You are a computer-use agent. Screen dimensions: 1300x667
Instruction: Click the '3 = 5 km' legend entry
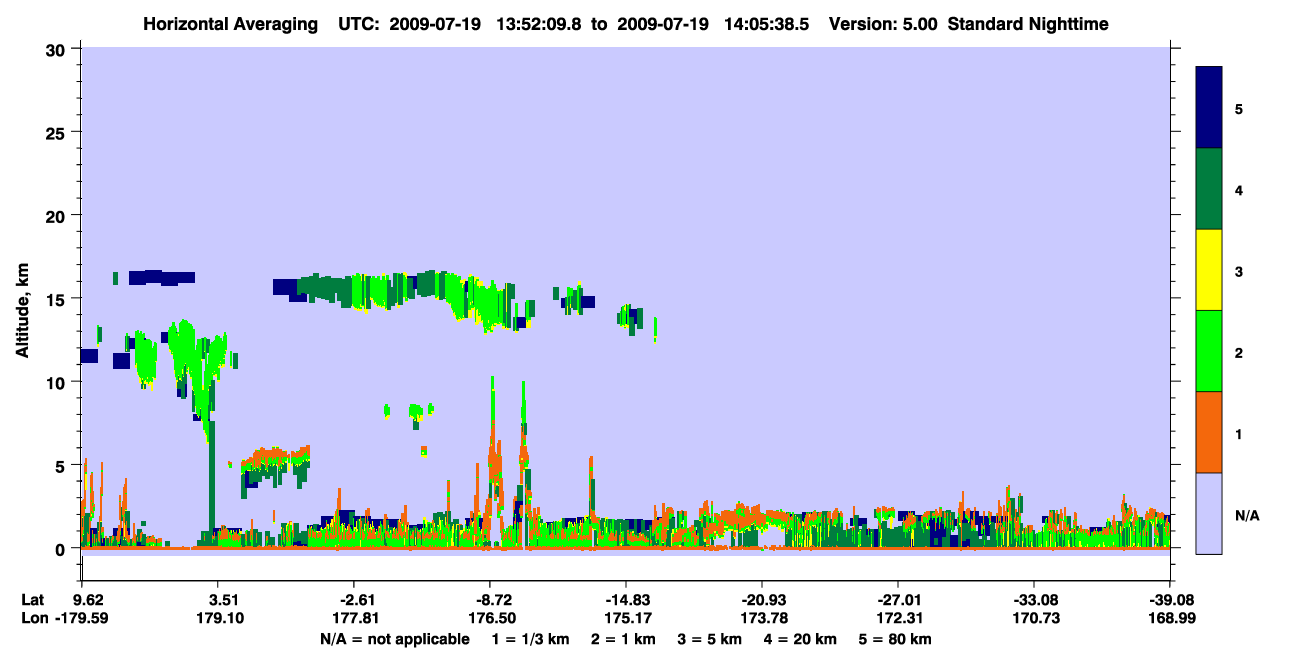[710, 639]
